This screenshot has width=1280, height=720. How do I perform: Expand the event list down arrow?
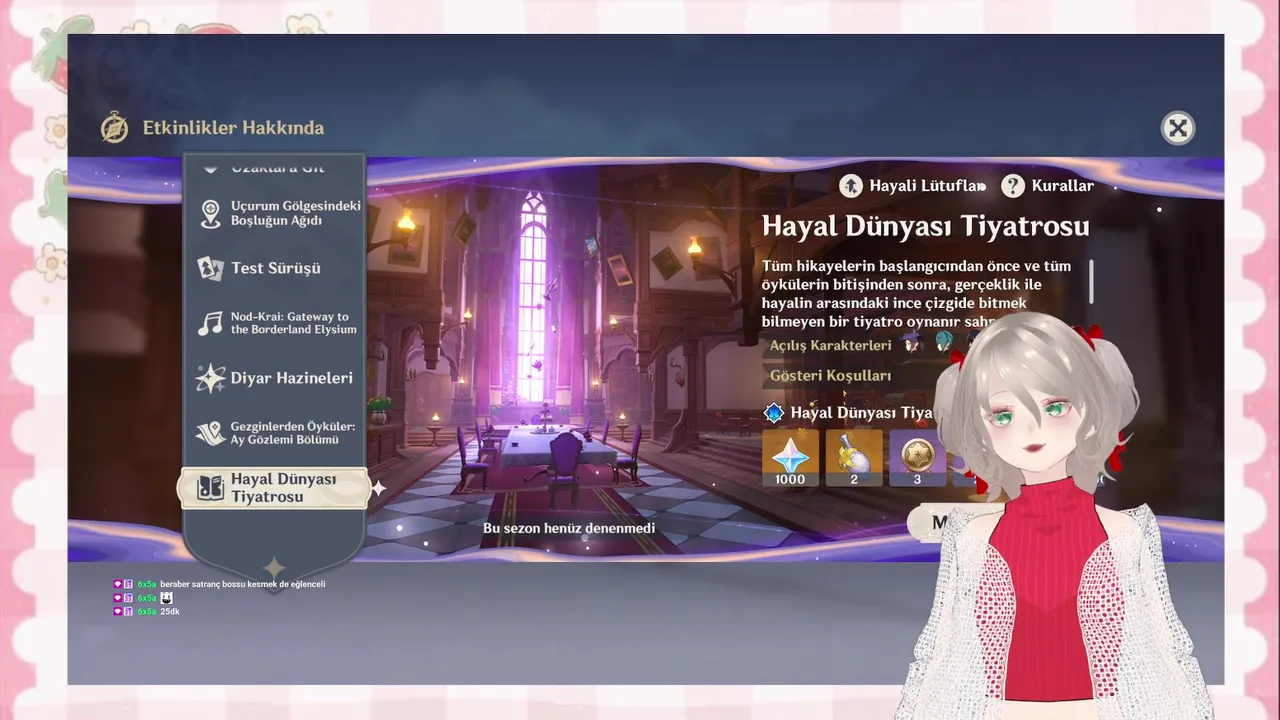[274, 567]
